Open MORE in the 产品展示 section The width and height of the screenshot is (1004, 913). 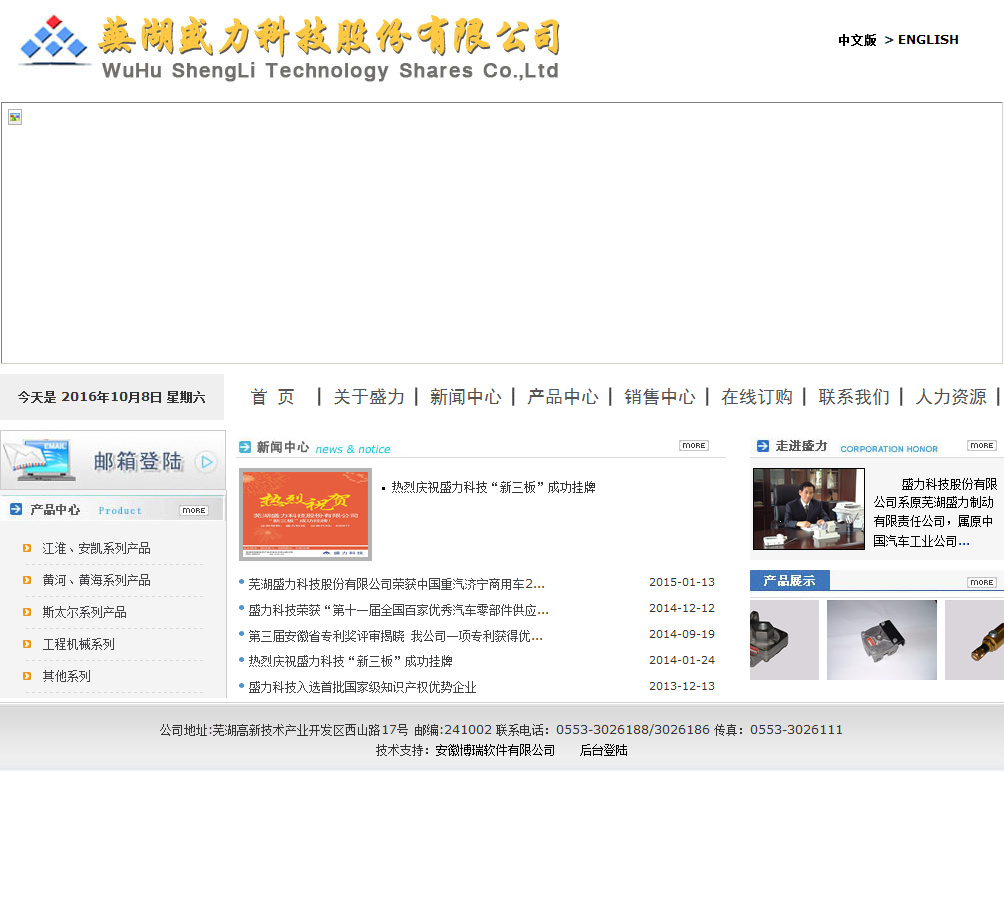click(982, 582)
